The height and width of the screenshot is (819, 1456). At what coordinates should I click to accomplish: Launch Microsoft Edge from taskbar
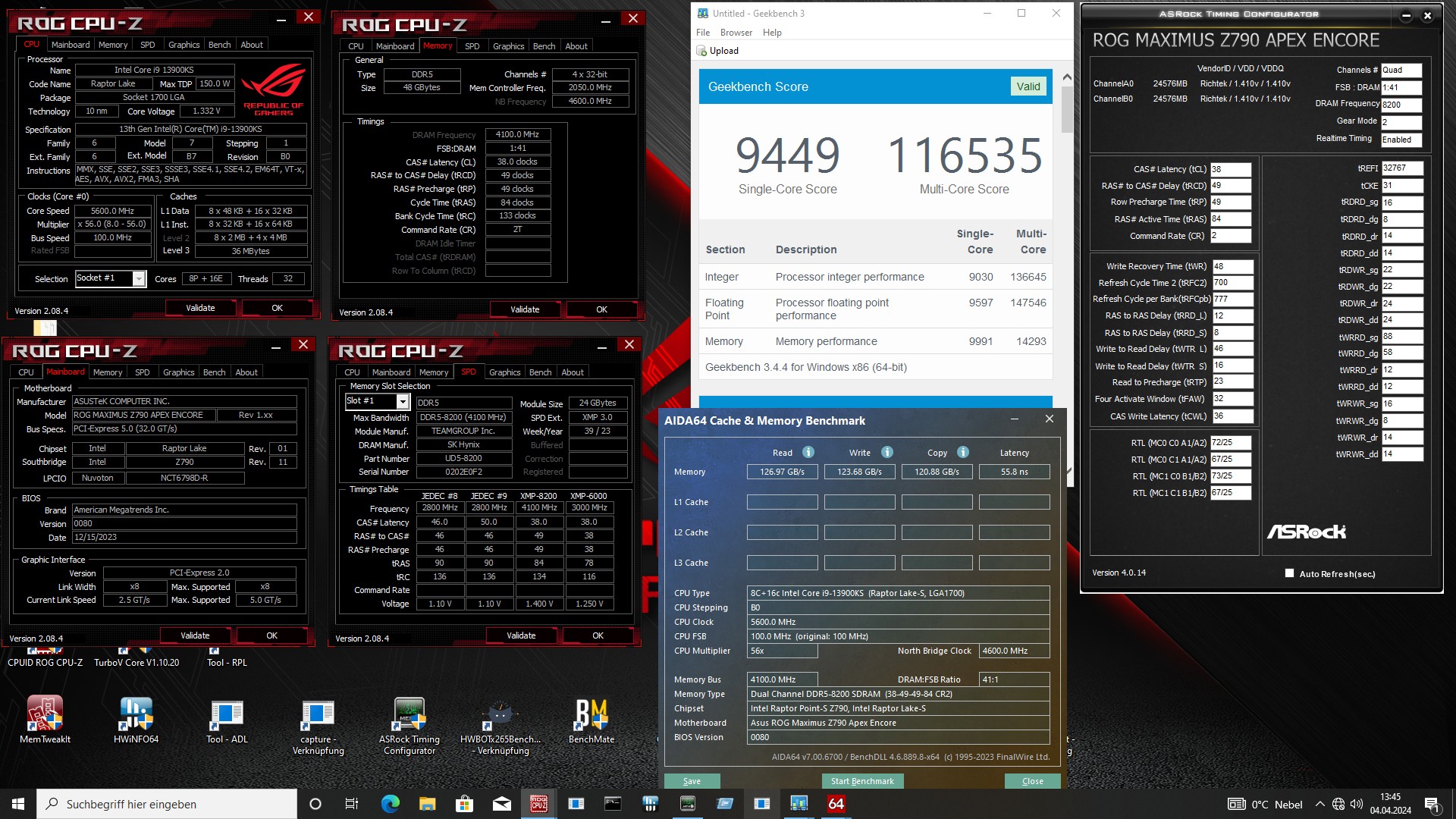(390, 804)
